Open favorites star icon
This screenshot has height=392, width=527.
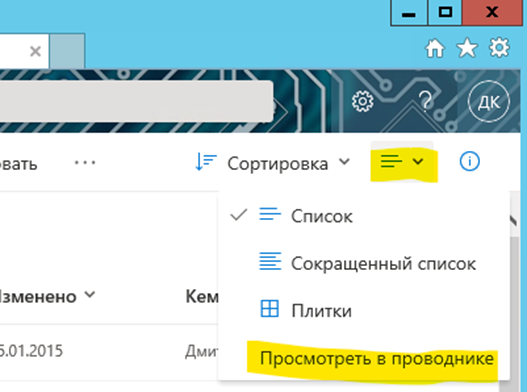coord(467,48)
